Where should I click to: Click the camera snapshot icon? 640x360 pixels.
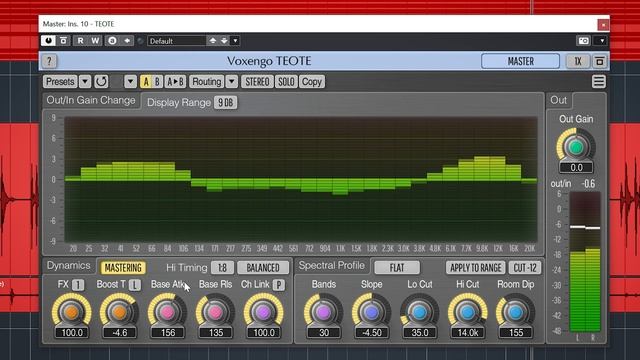click(584, 41)
